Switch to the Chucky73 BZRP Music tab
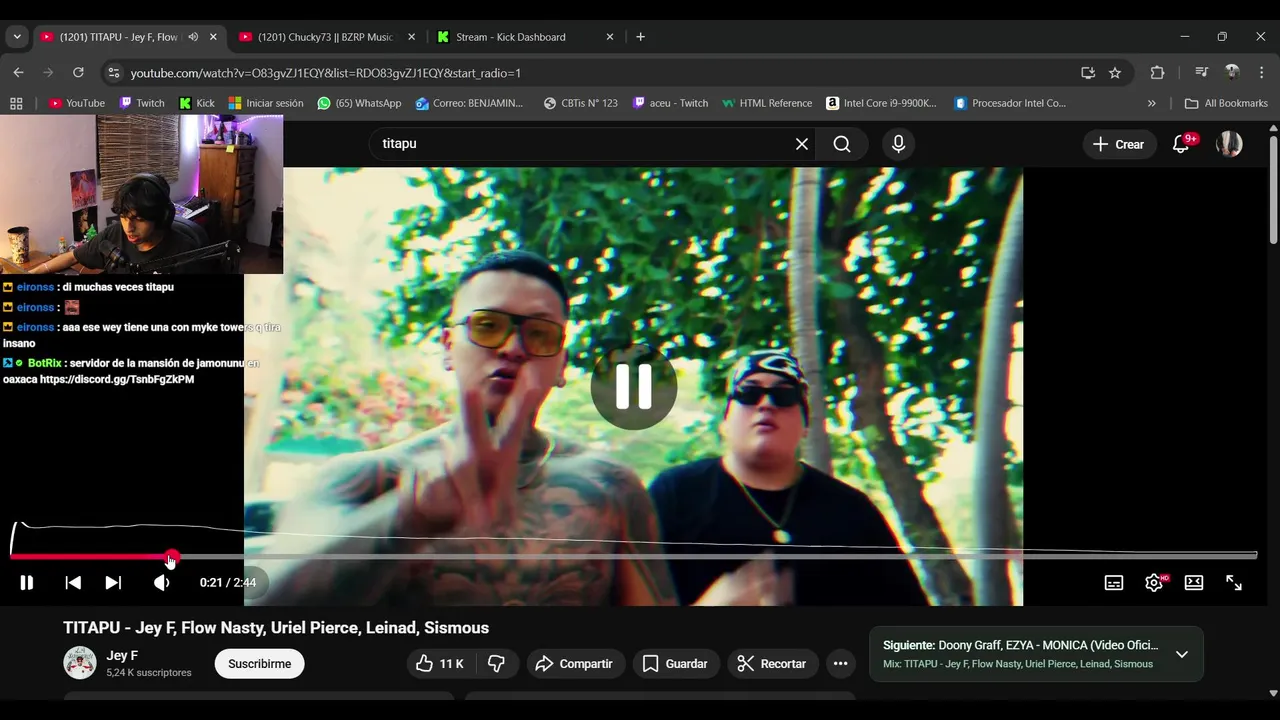 325,37
